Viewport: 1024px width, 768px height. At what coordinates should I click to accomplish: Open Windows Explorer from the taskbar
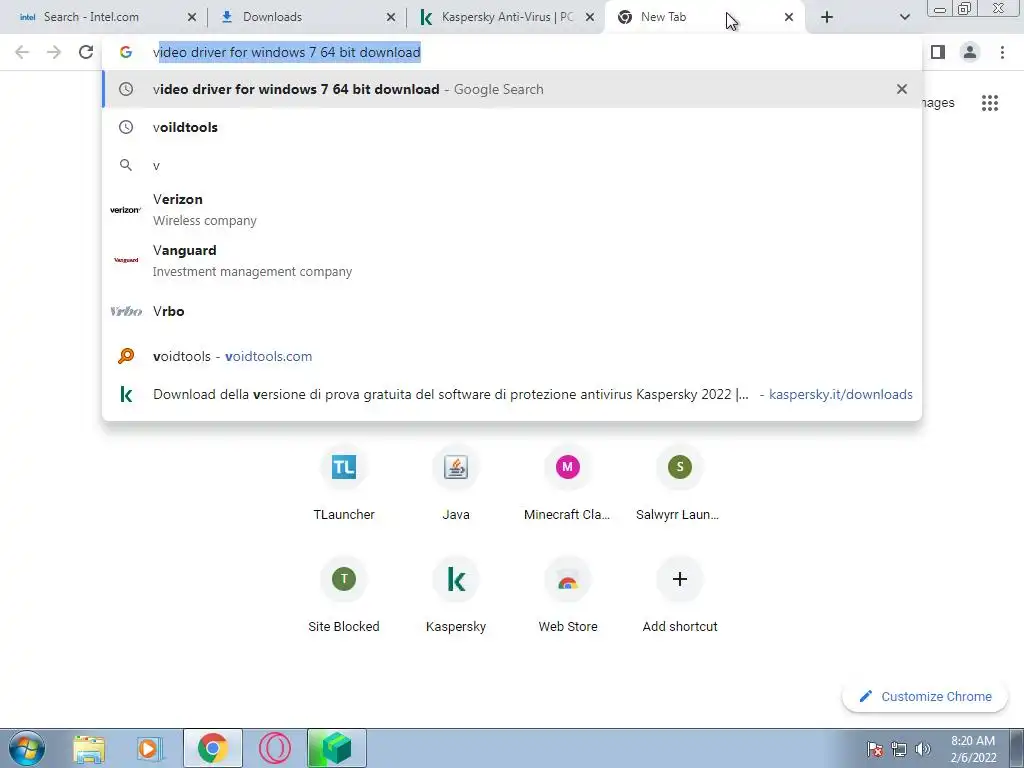(x=89, y=748)
